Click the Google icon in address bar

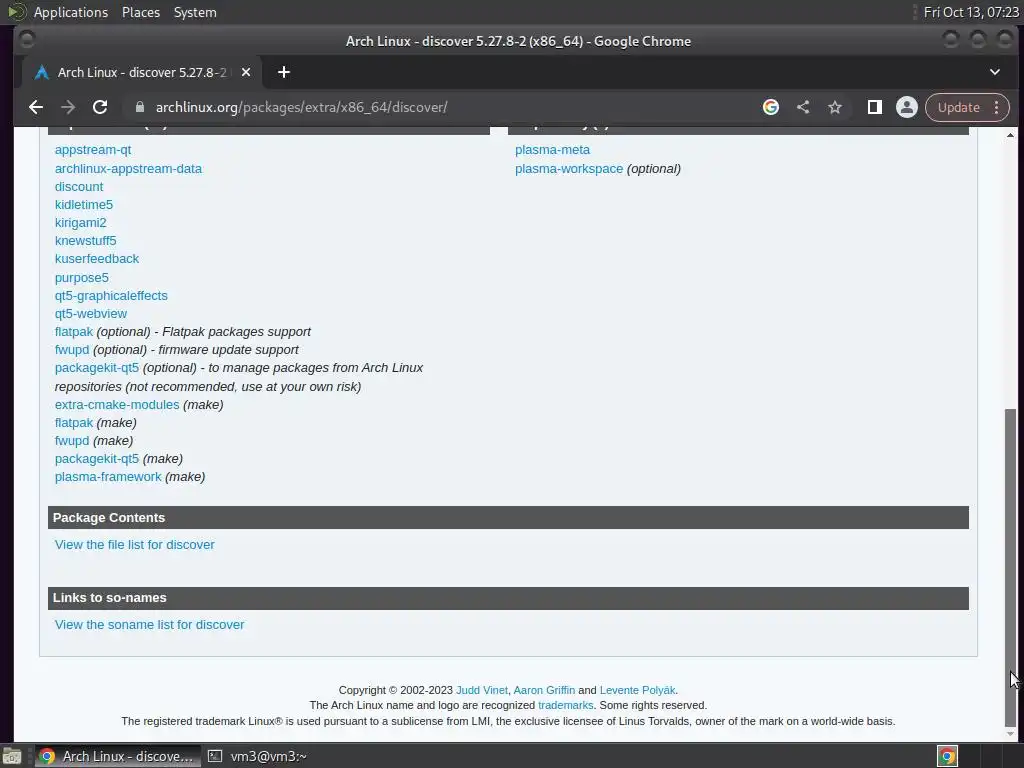[771, 107]
